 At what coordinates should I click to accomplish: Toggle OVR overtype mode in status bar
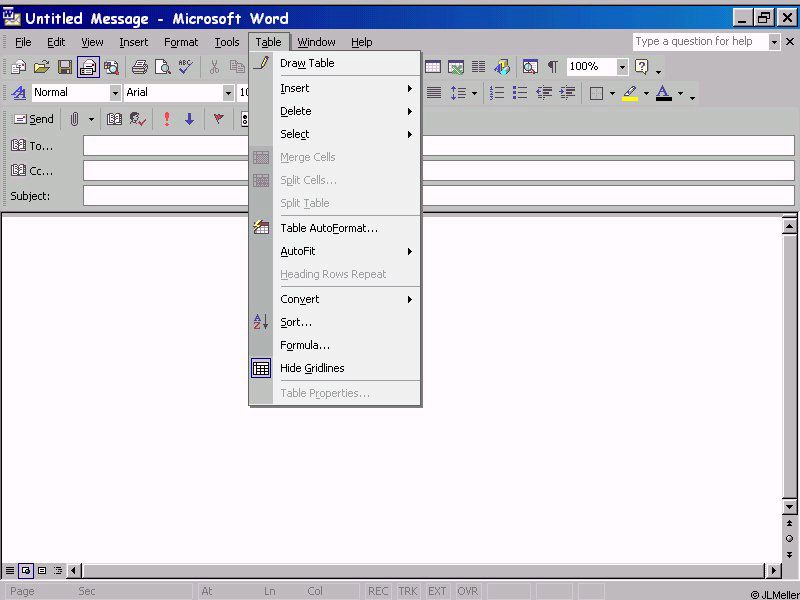(x=468, y=591)
